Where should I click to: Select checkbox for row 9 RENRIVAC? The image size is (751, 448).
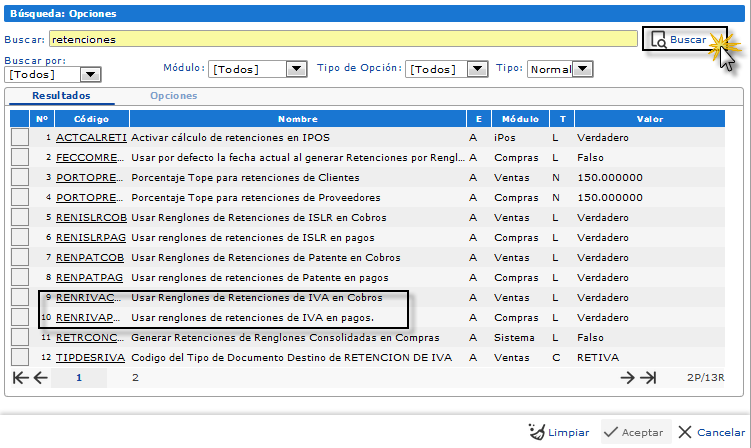[x=20, y=297]
